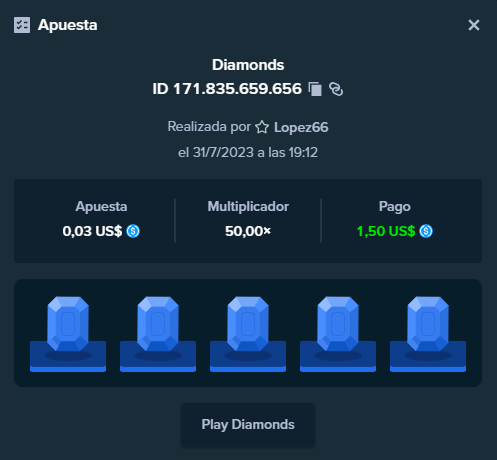
Task: Click the Diamonds game title
Action: click(x=248, y=65)
